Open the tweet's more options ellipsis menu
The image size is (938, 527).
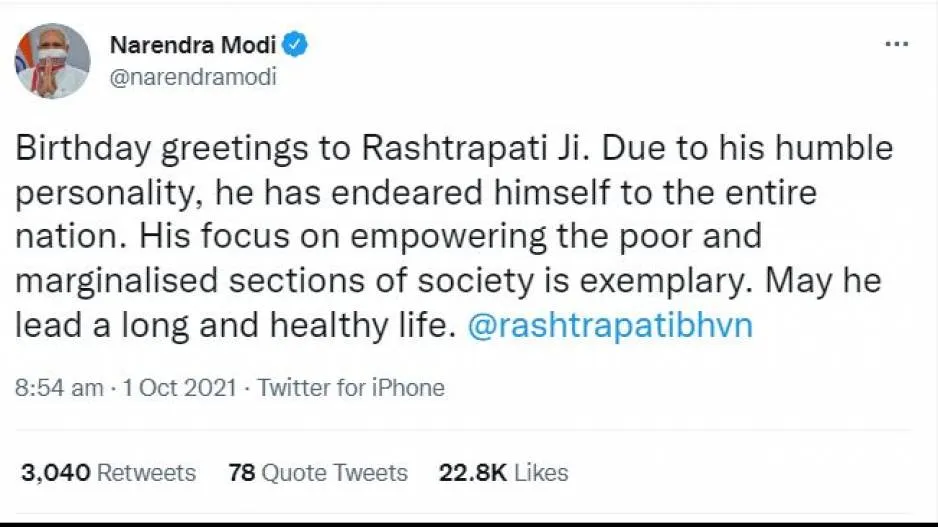(x=897, y=44)
